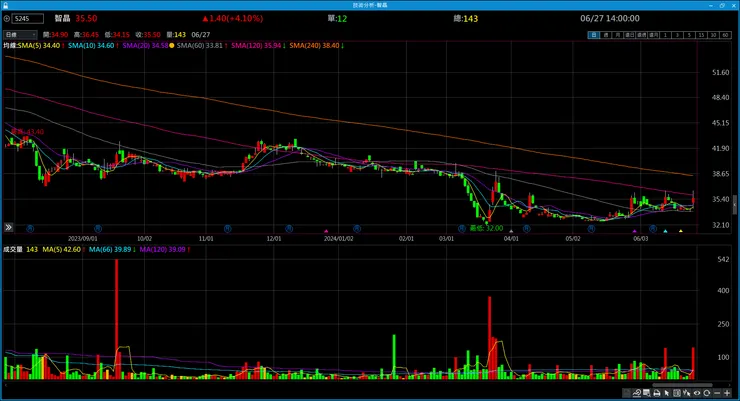Switch to the 5-minute timeframe
The image size is (740, 401).
pyautogui.click(x=689, y=35)
